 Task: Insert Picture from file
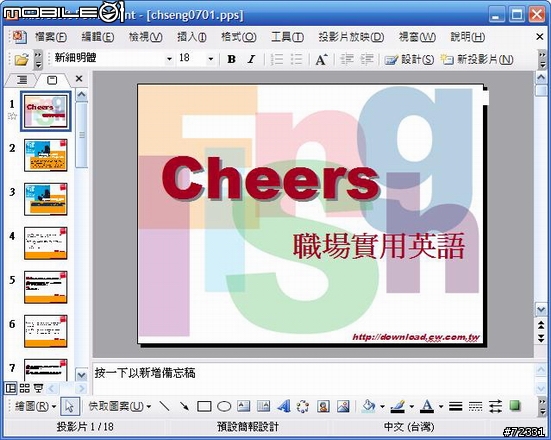pos(343,407)
